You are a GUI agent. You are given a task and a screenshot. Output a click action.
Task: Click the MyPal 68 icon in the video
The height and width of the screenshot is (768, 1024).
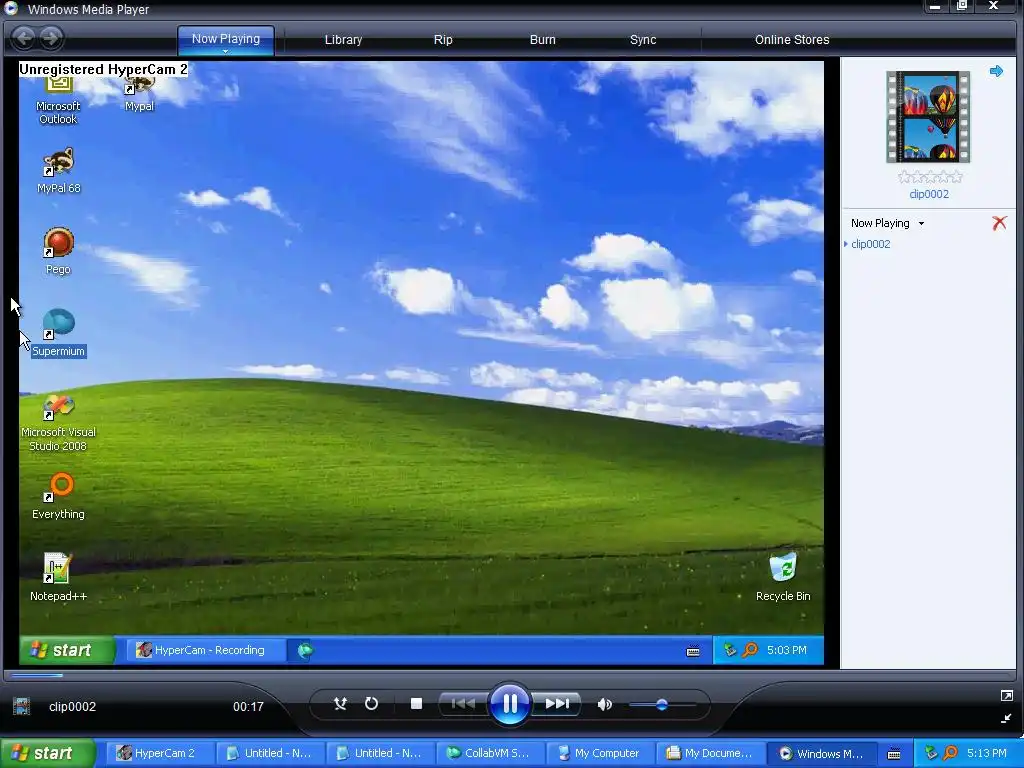[58, 170]
